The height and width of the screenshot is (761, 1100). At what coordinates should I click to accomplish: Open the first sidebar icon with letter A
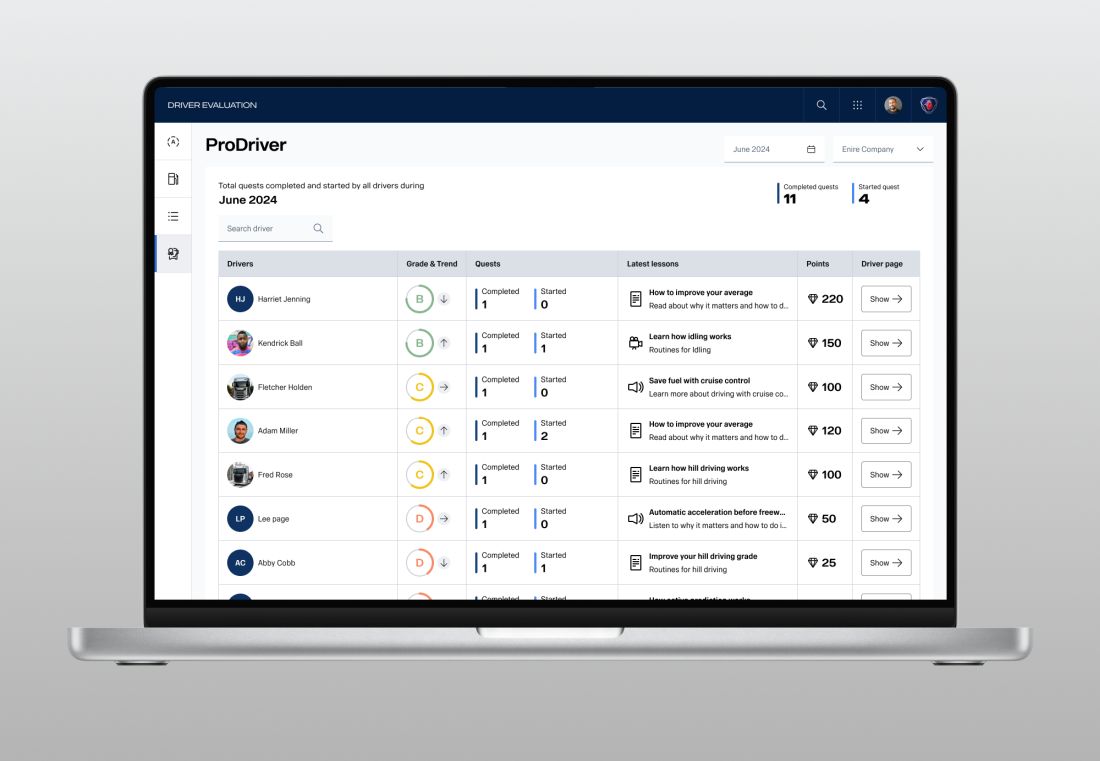tap(173, 142)
